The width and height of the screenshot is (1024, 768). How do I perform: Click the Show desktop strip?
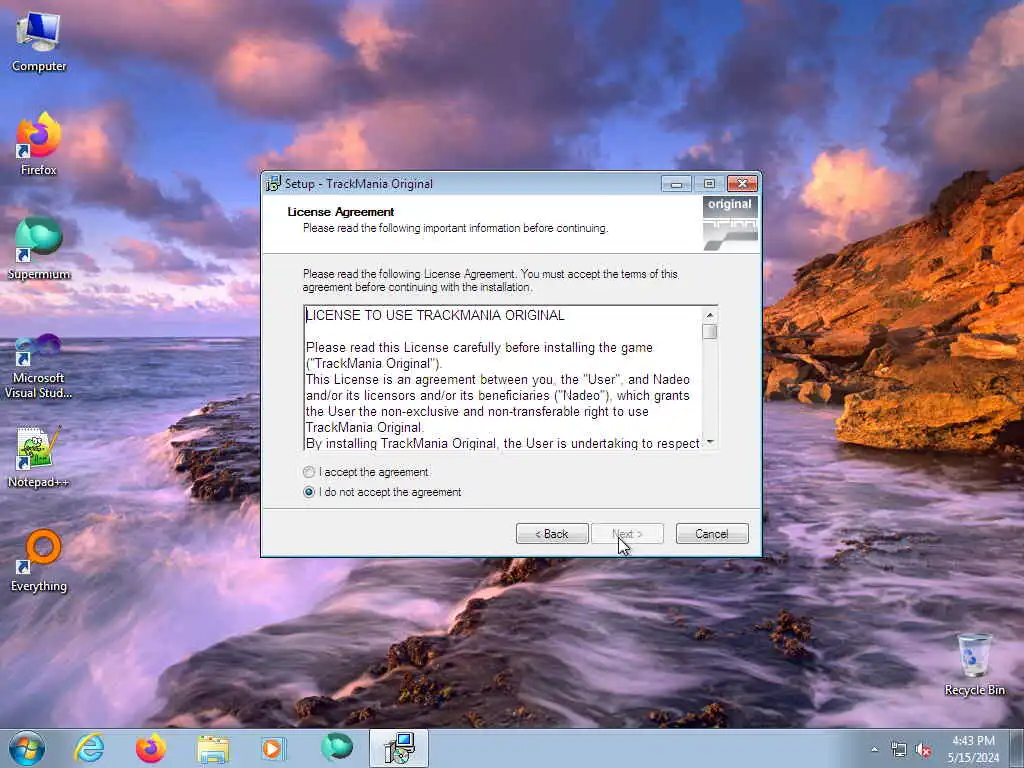[x=1017, y=749]
